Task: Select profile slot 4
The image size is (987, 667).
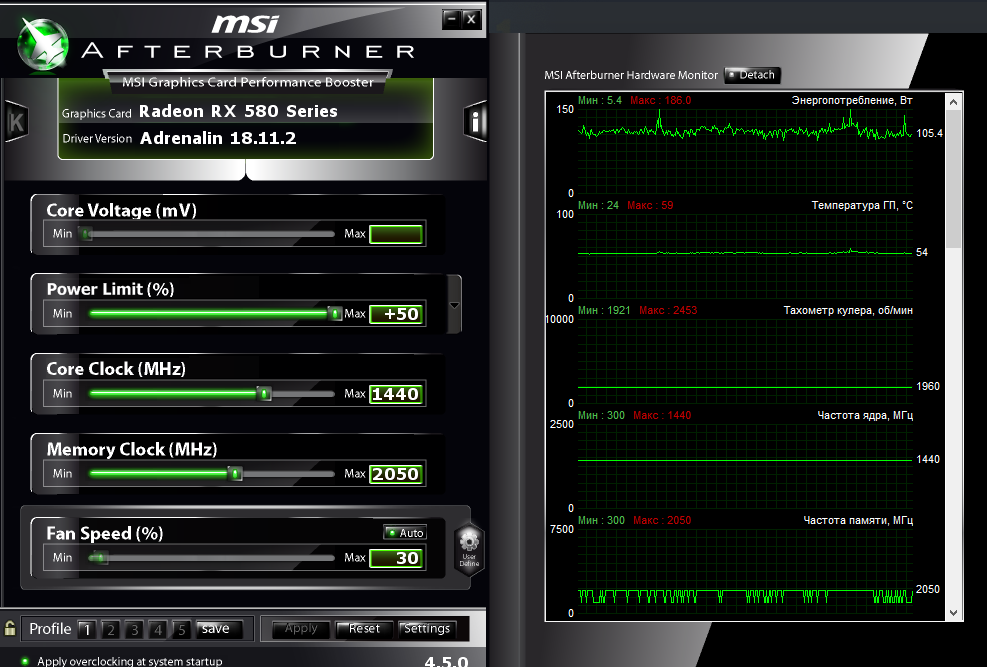Action: click(x=157, y=629)
